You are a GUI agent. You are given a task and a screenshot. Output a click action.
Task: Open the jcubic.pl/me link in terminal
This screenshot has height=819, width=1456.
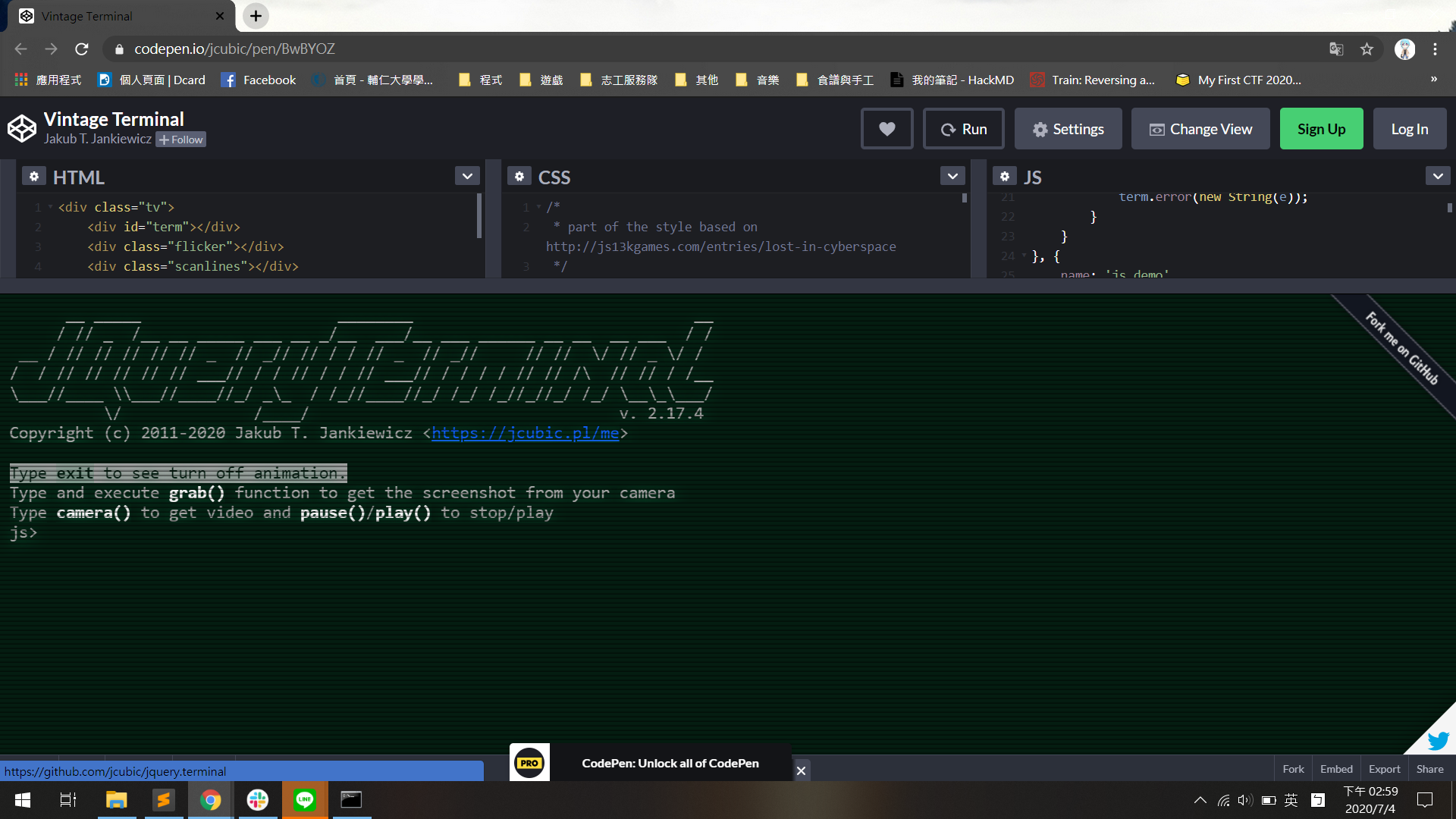525,433
